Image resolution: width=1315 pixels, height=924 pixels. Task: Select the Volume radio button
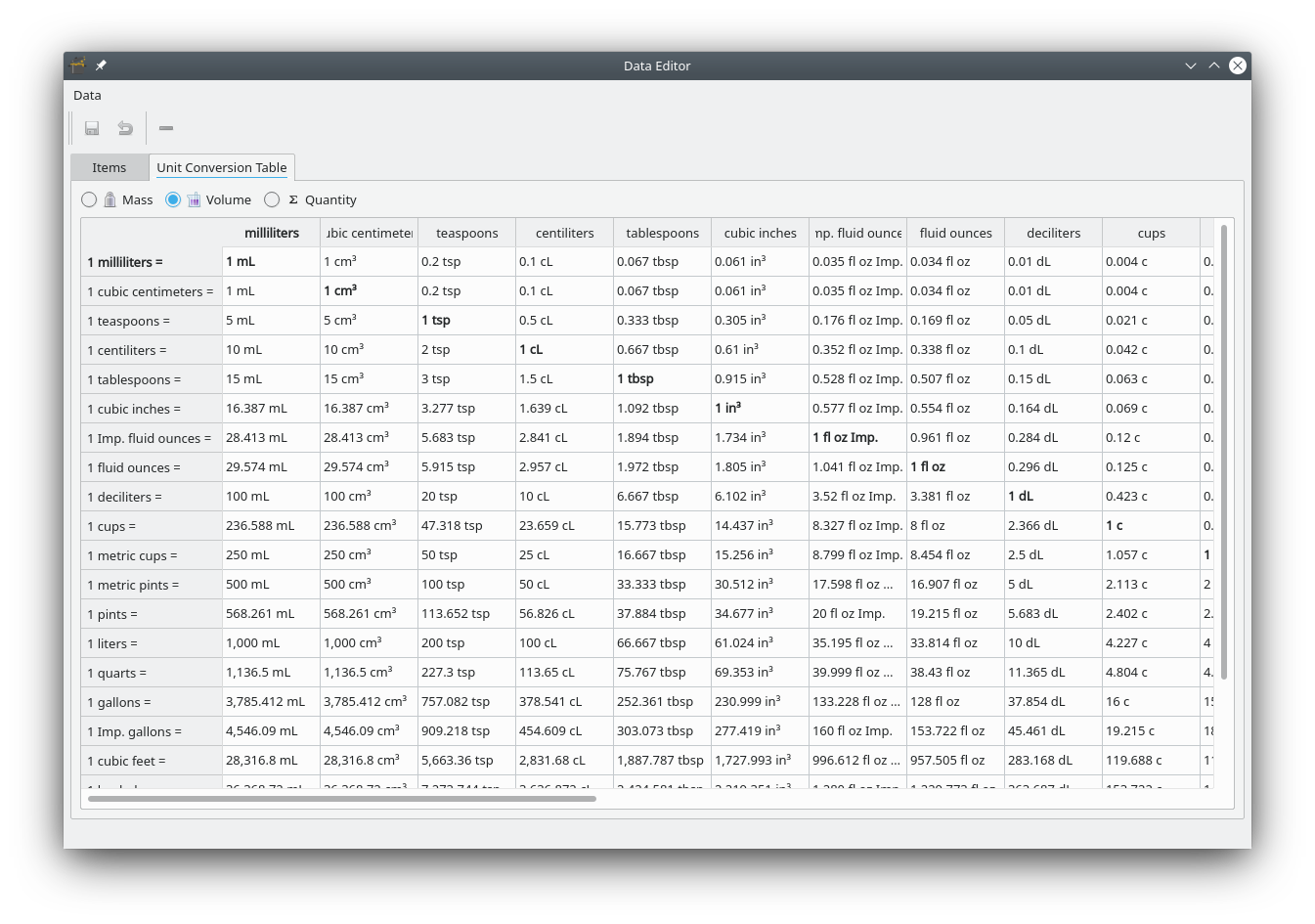pos(173,199)
